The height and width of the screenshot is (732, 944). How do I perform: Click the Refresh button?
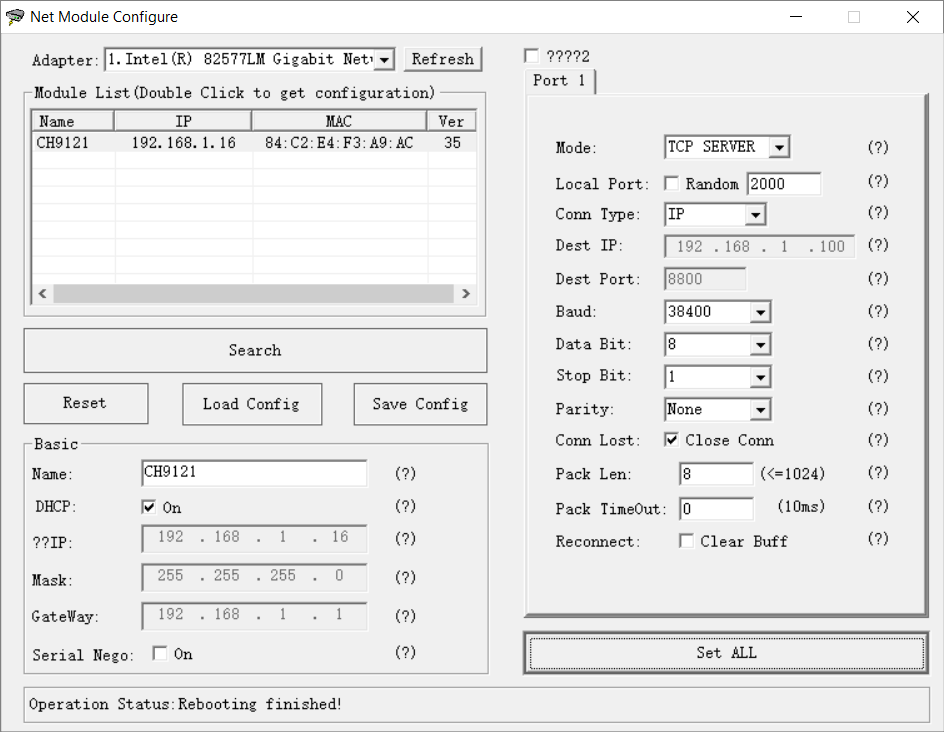point(442,59)
